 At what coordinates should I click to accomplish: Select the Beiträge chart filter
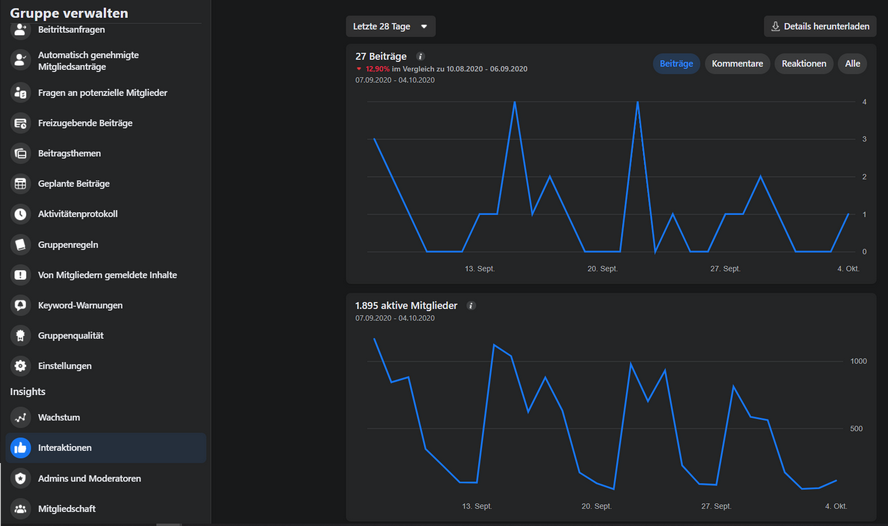click(x=676, y=64)
